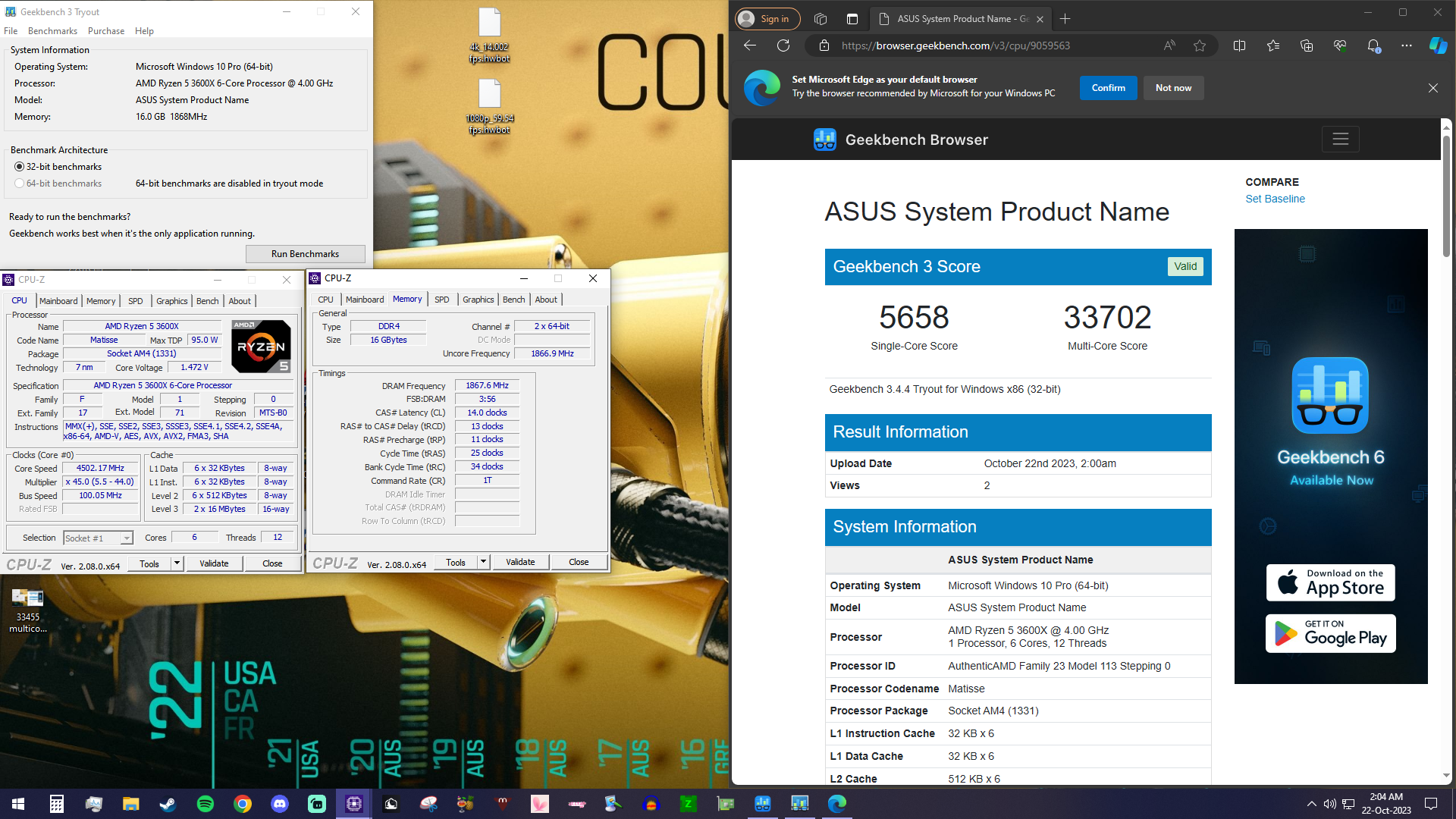Open Download on the App Store badge
The width and height of the screenshot is (1456, 819).
point(1331,582)
